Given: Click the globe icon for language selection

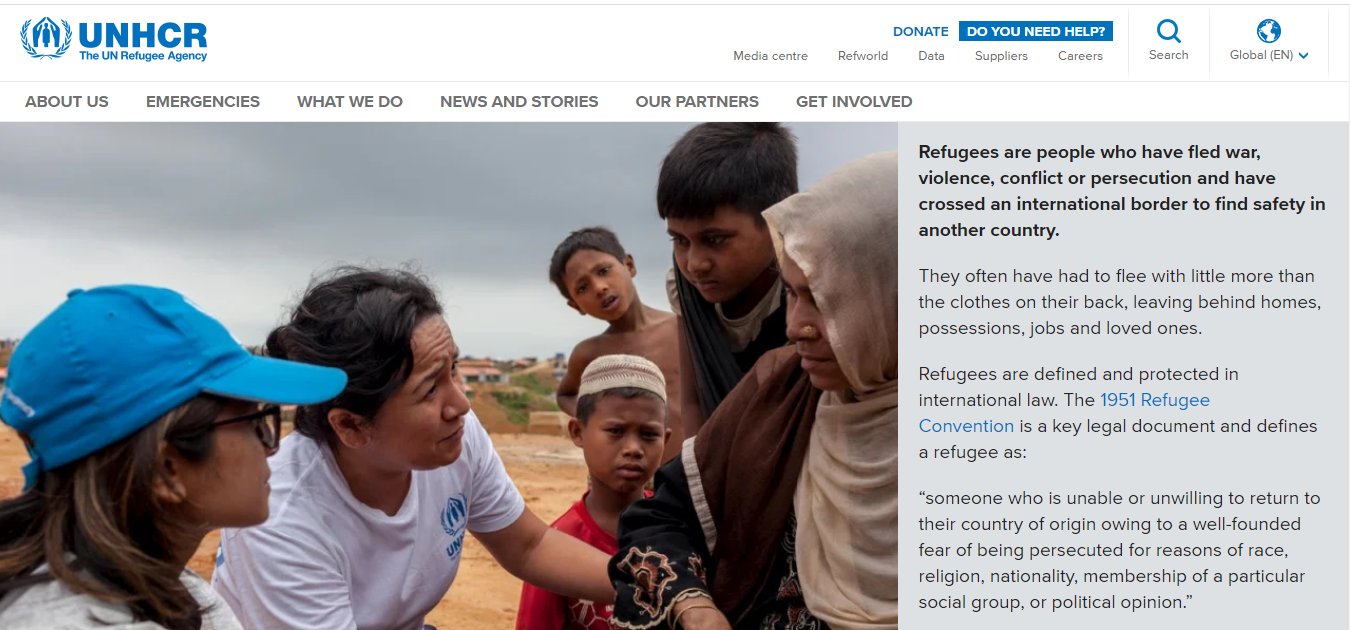Looking at the screenshot, I should click(1269, 31).
